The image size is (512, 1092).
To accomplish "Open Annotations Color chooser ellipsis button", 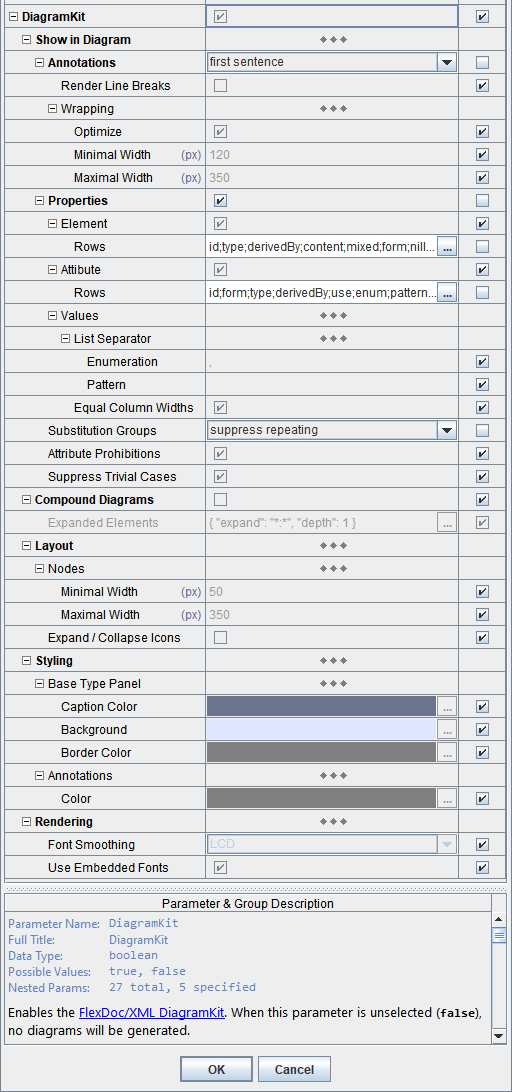I will pyautogui.click(x=447, y=799).
